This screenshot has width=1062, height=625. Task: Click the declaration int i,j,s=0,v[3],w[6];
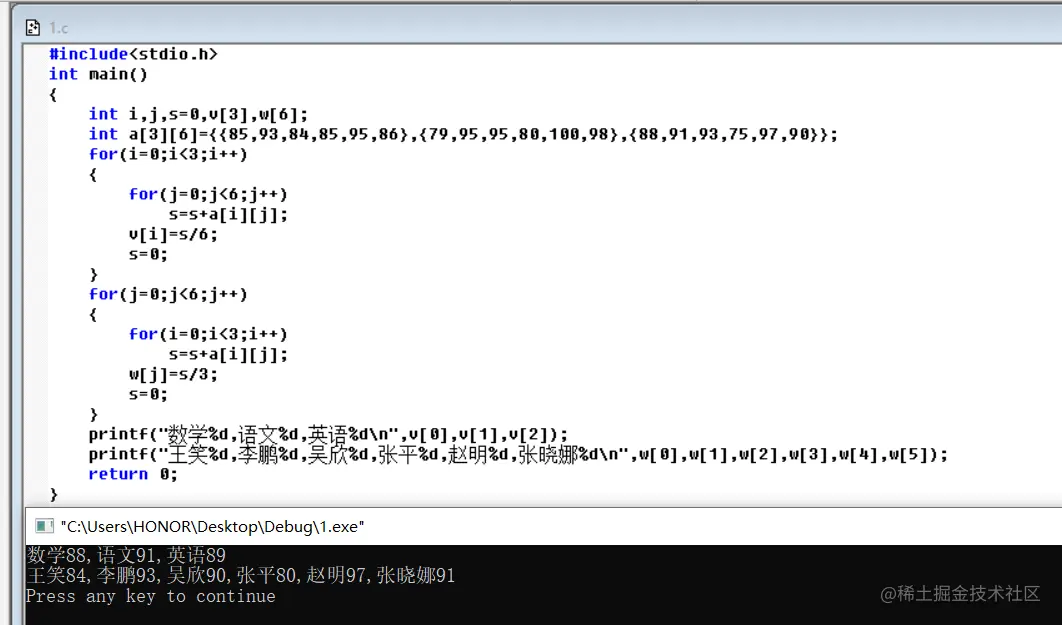pyautogui.click(x=198, y=114)
